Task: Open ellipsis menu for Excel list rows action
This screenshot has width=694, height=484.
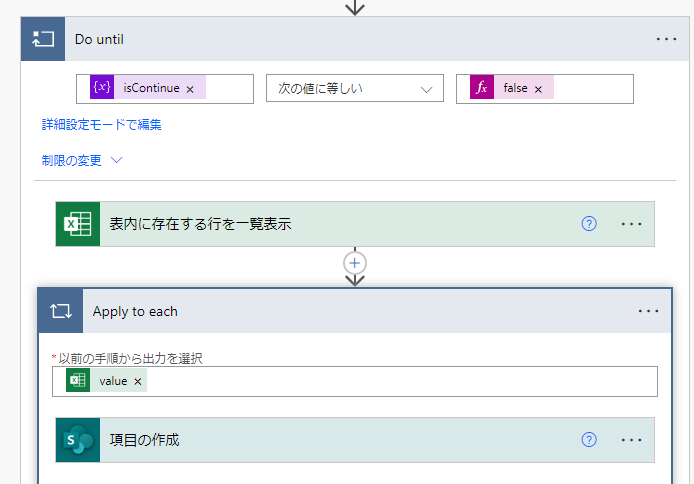Action: coord(631,224)
